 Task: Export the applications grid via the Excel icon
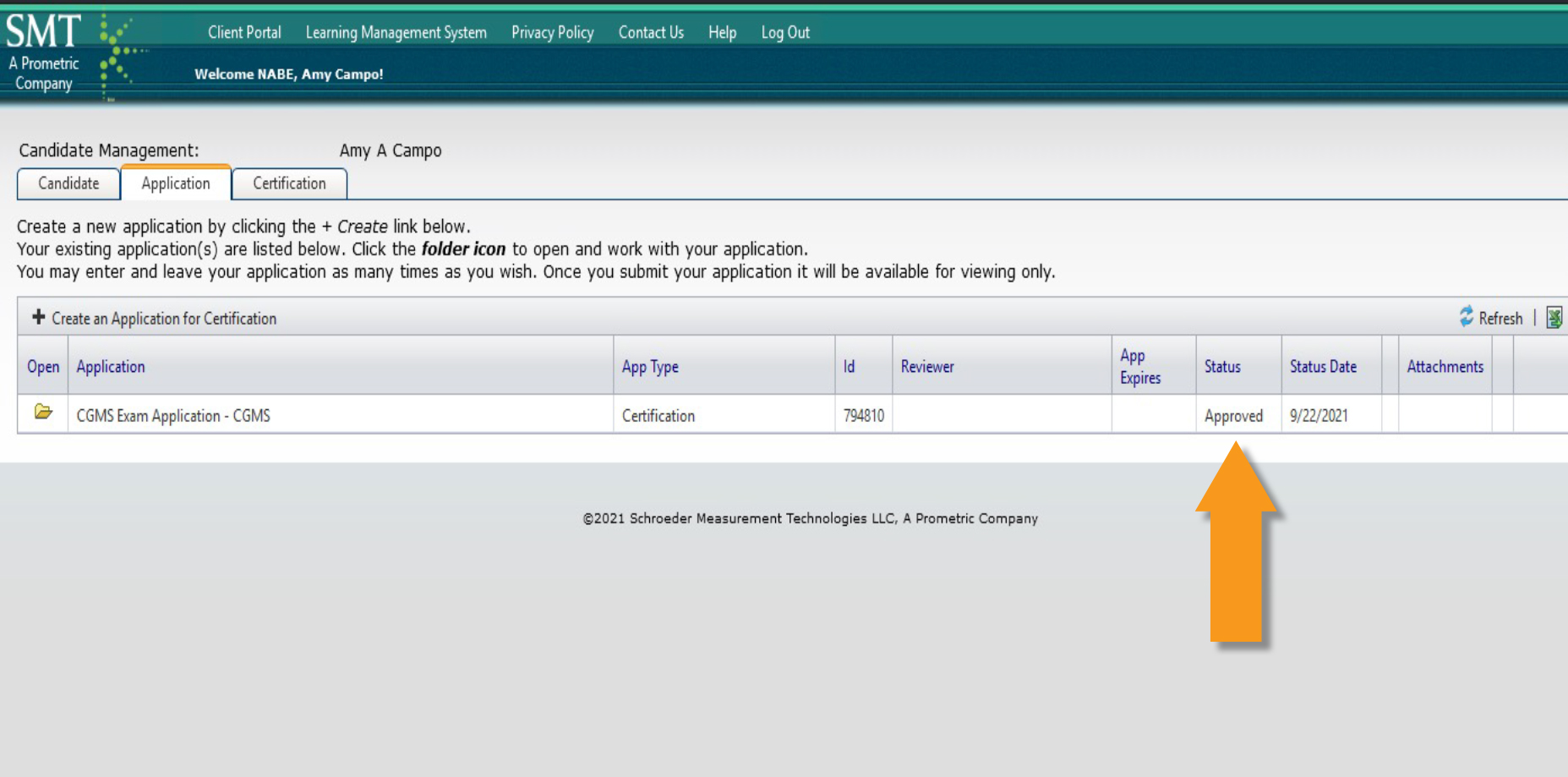(x=1554, y=318)
